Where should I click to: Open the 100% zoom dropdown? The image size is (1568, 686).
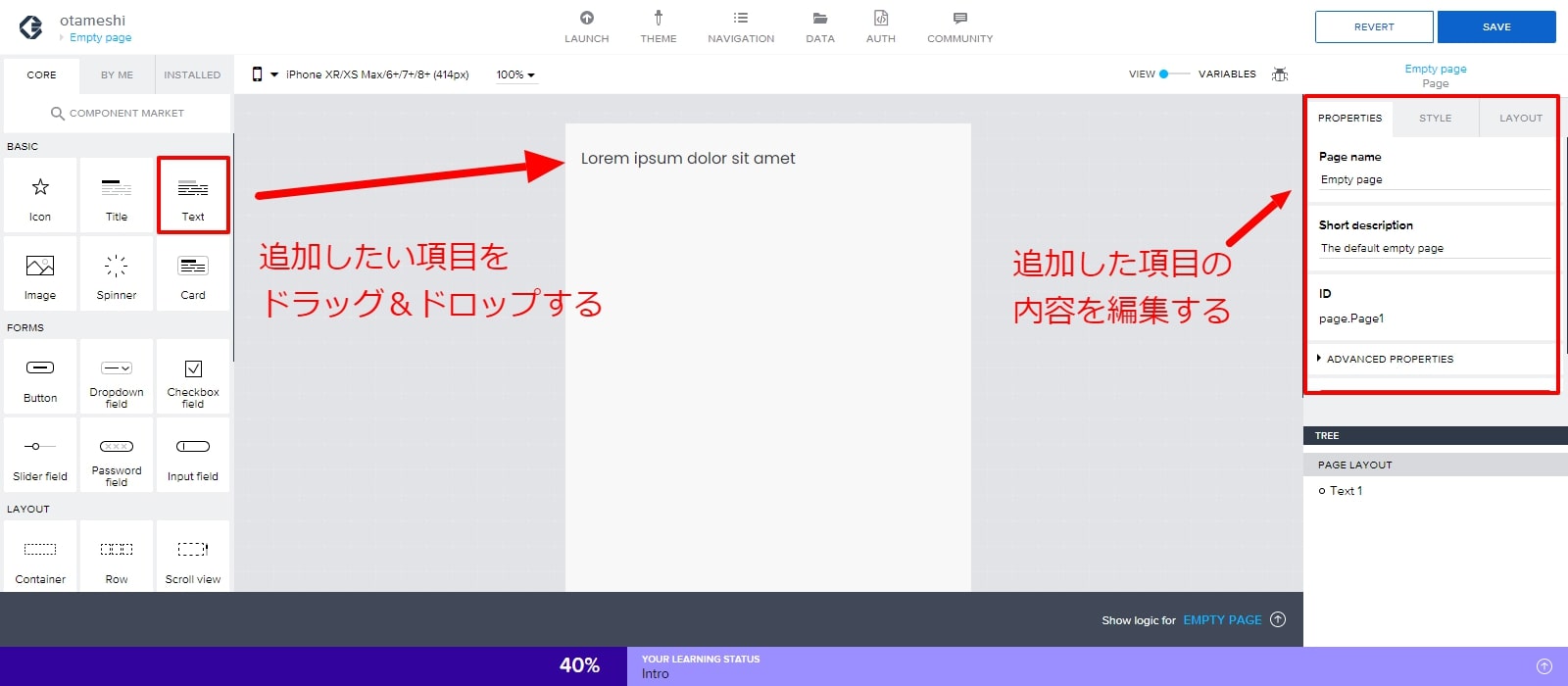point(515,75)
